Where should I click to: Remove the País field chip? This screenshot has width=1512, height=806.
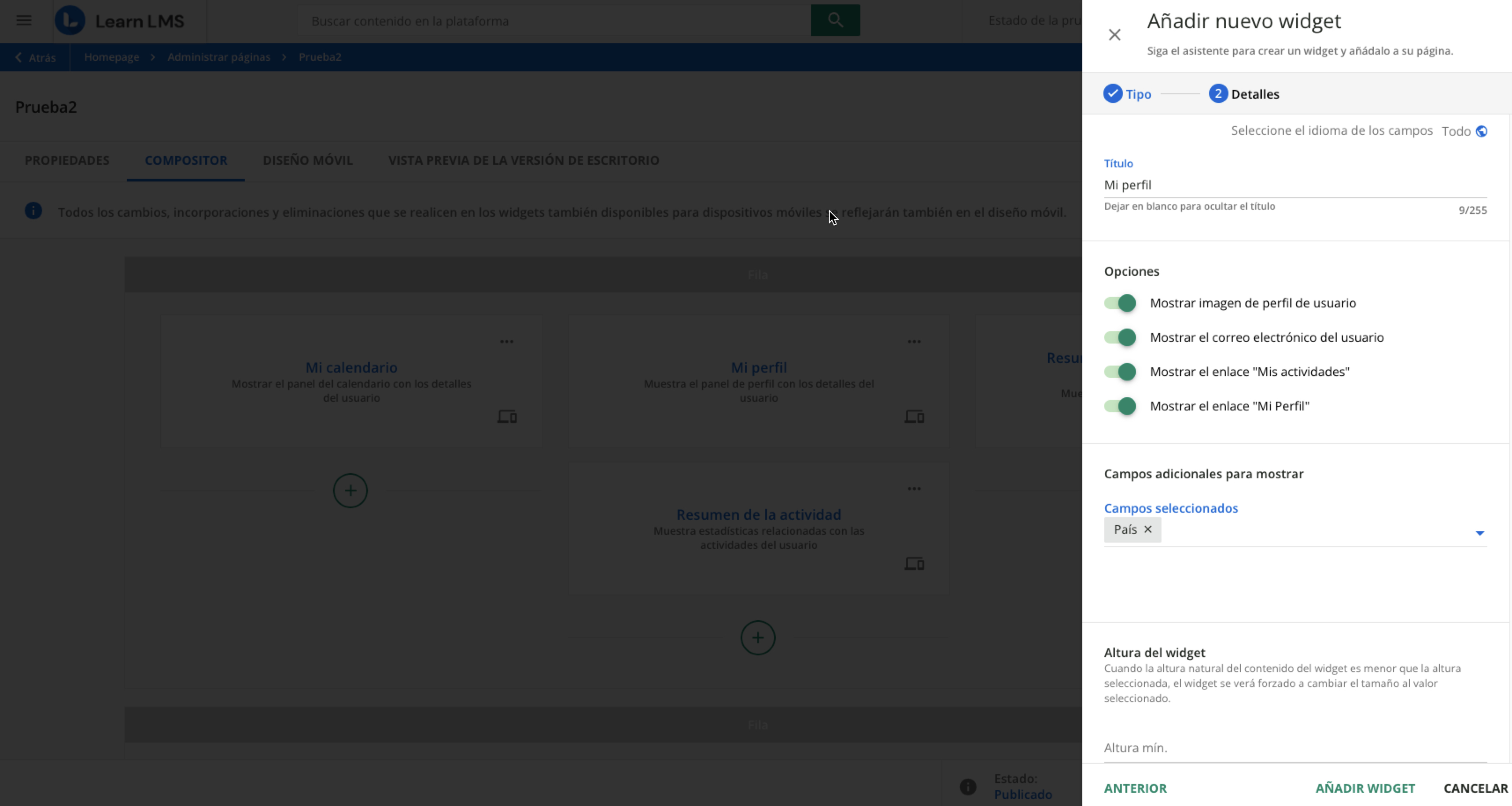[1147, 529]
